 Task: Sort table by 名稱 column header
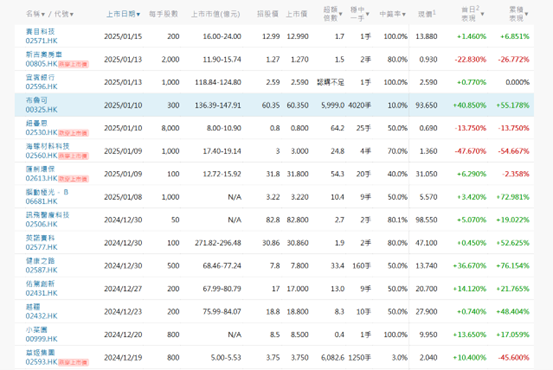[35, 14]
